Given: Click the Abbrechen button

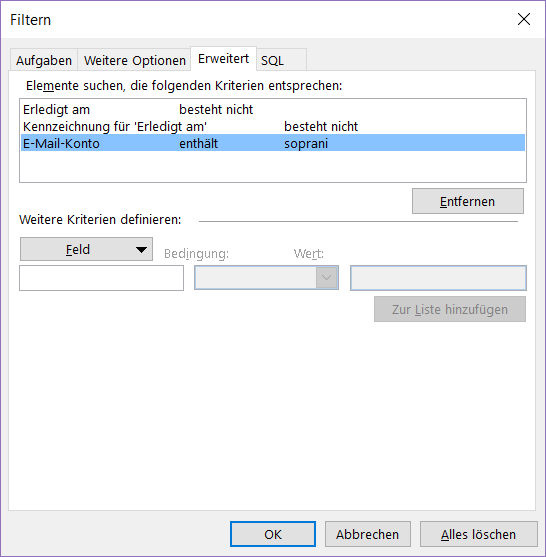Looking at the screenshot, I should [x=368, y=534].
